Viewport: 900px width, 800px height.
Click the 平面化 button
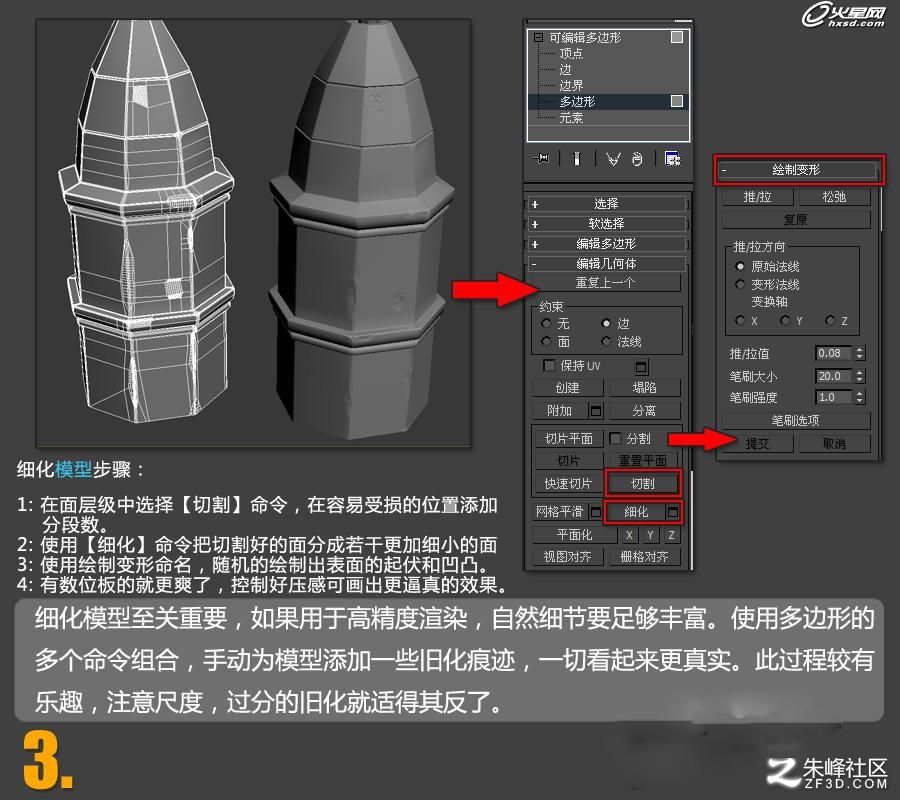pyautogui.click(x=575, y=535)
